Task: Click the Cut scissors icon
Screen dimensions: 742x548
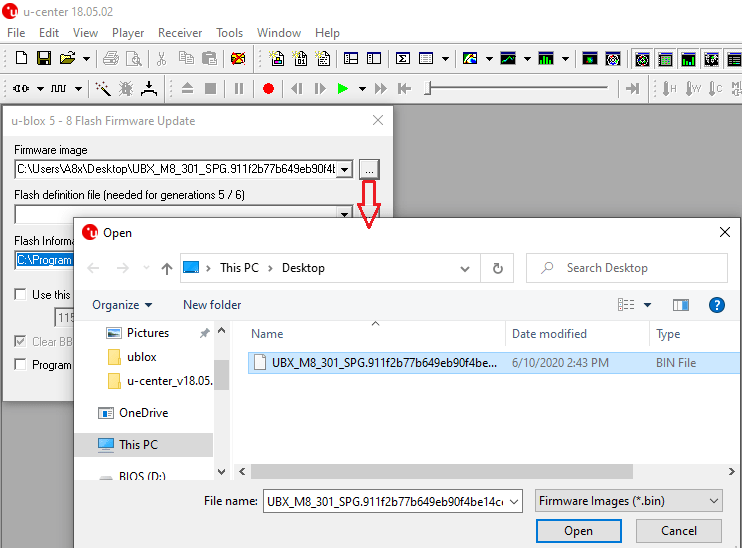Action: click(161, 59)
